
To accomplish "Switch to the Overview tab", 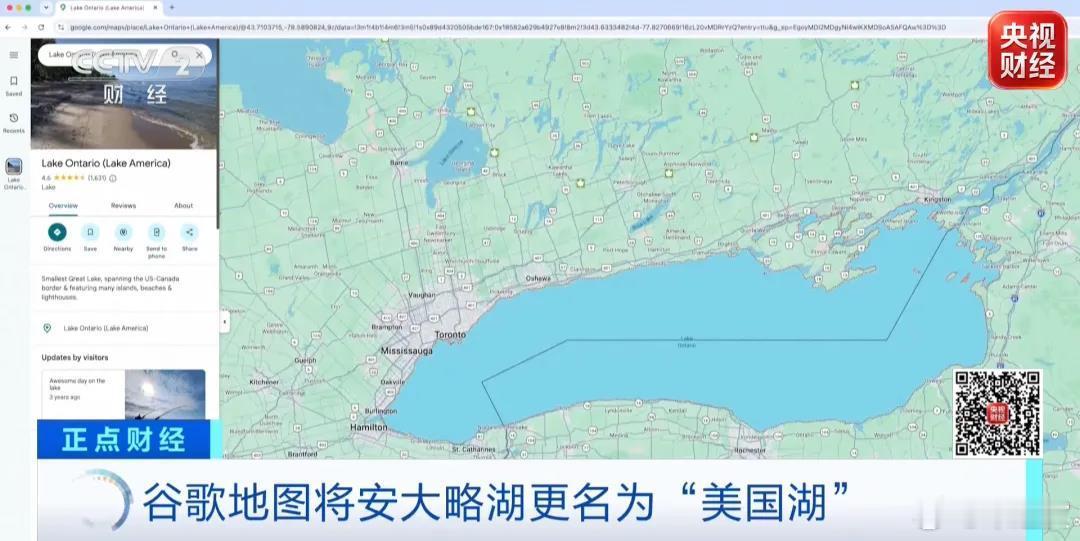I will point(63,205).
